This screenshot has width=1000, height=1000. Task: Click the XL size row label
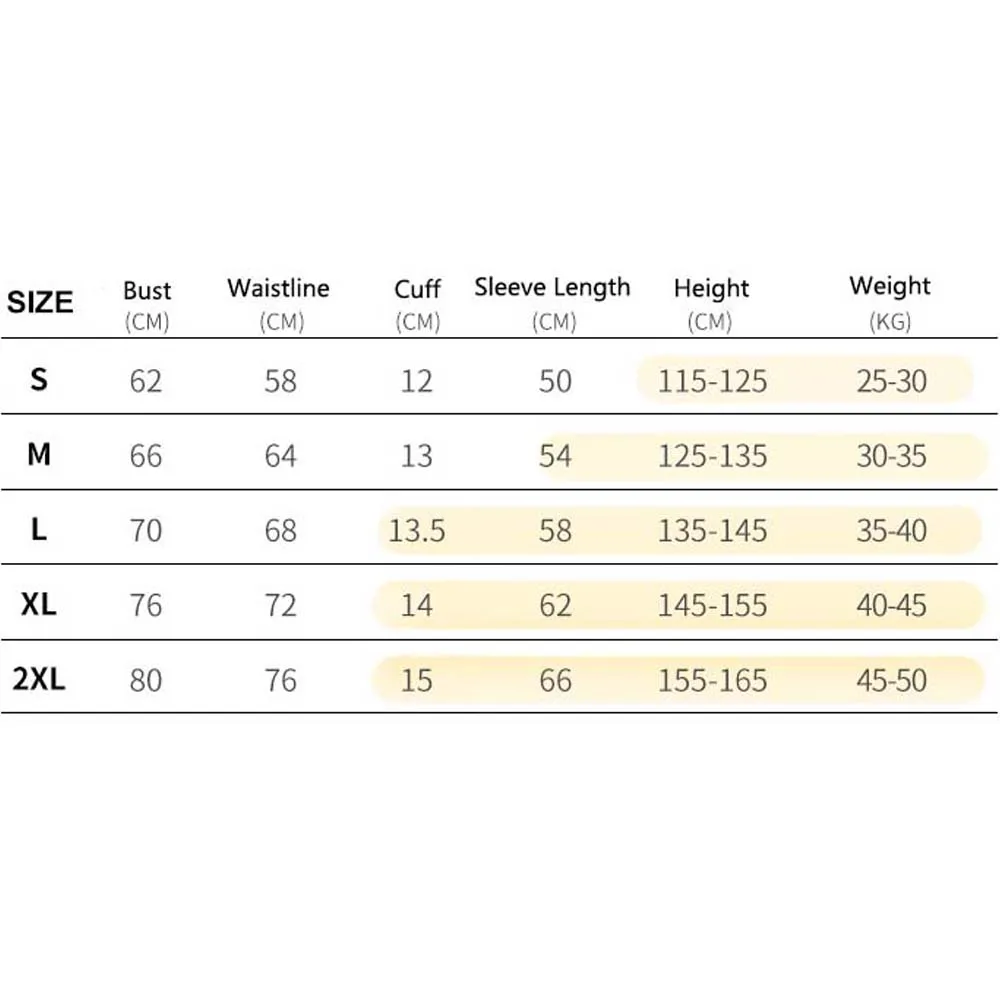tap(39, 604)
